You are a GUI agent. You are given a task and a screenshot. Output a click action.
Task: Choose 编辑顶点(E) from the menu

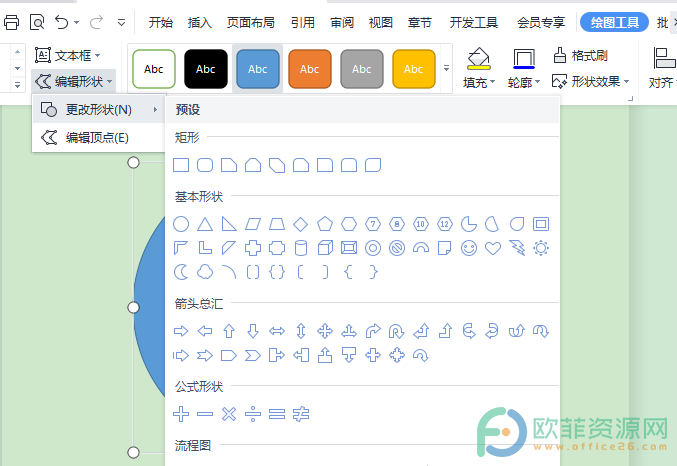click(x=99, y=138)
